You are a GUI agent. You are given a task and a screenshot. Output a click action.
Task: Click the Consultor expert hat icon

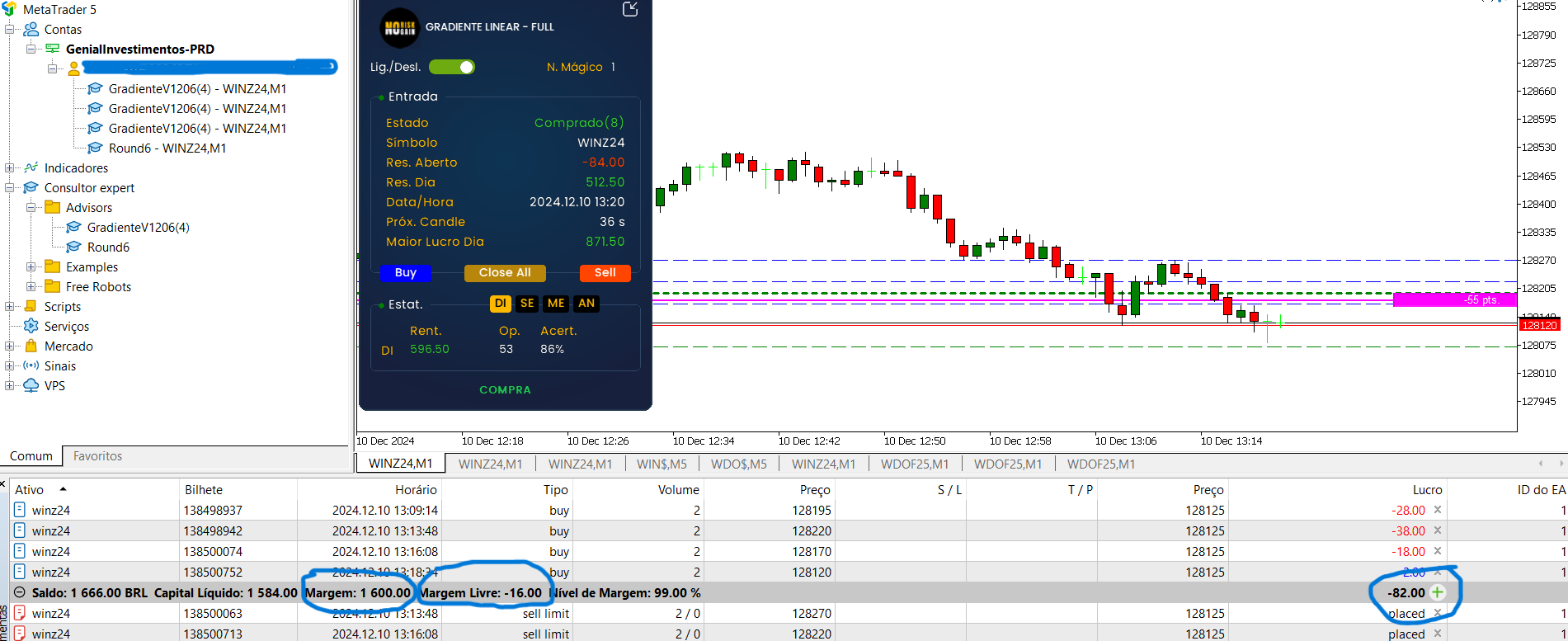(31, 187)
